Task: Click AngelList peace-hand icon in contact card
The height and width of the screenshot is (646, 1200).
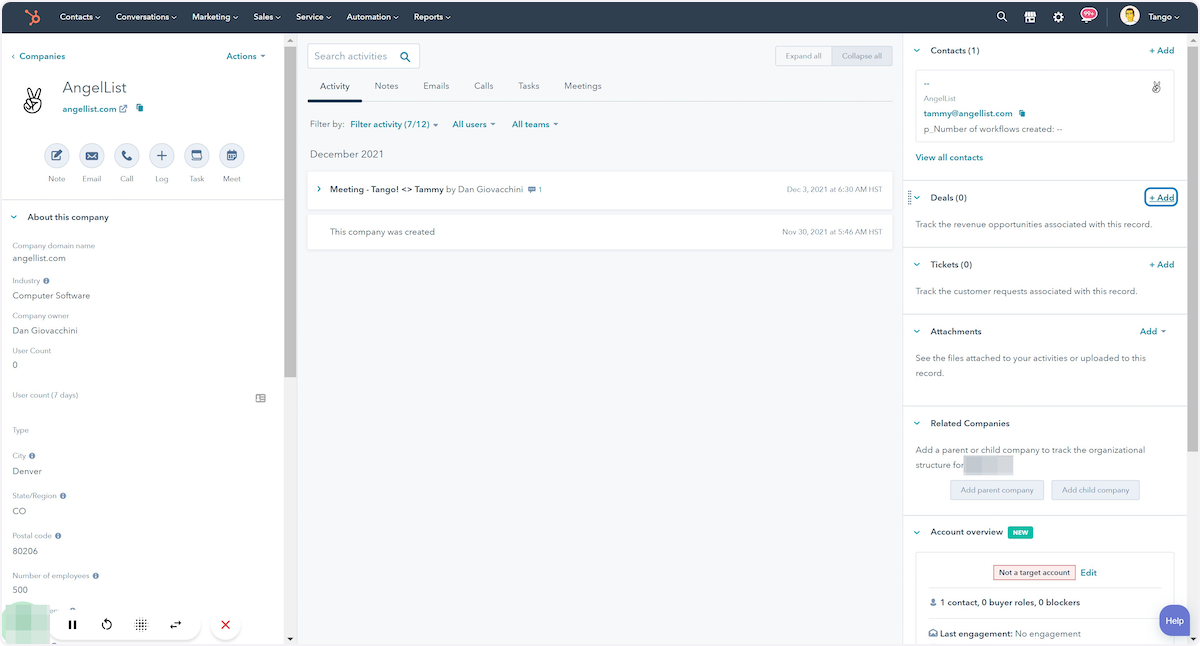Action: 1156,87
